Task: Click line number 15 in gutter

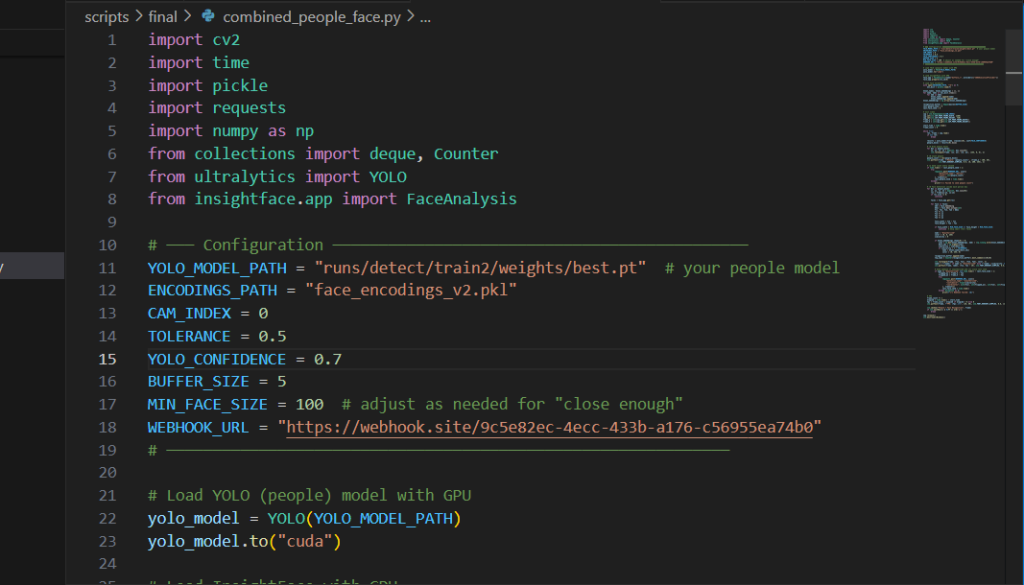Action: [107, 359]
